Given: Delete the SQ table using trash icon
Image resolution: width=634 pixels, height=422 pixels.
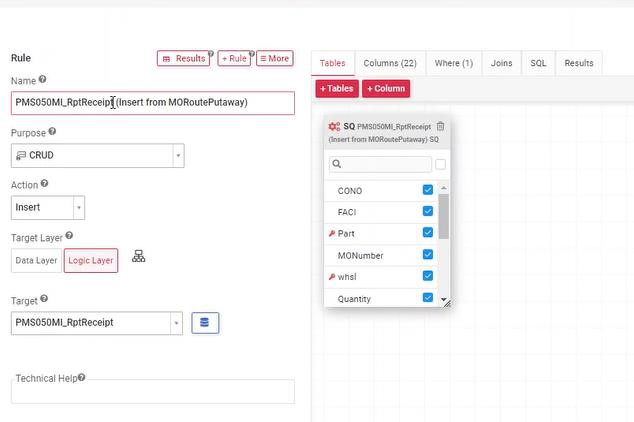Looking at the screenshot, I should click(x=441, y=127).
